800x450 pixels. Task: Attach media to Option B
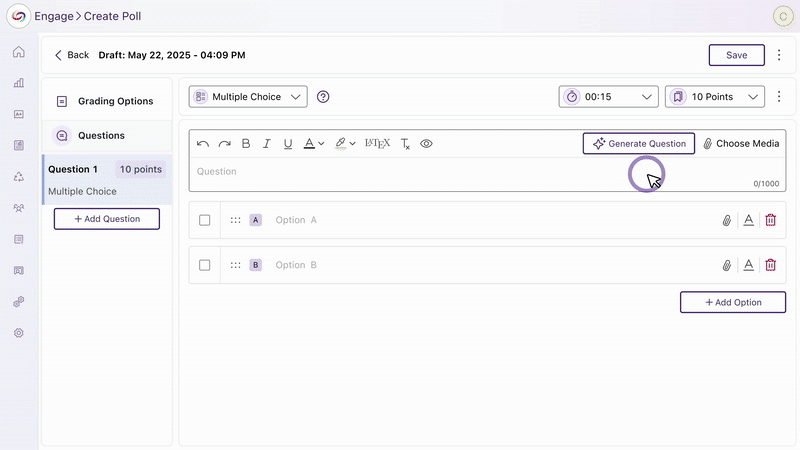point(727,265)
